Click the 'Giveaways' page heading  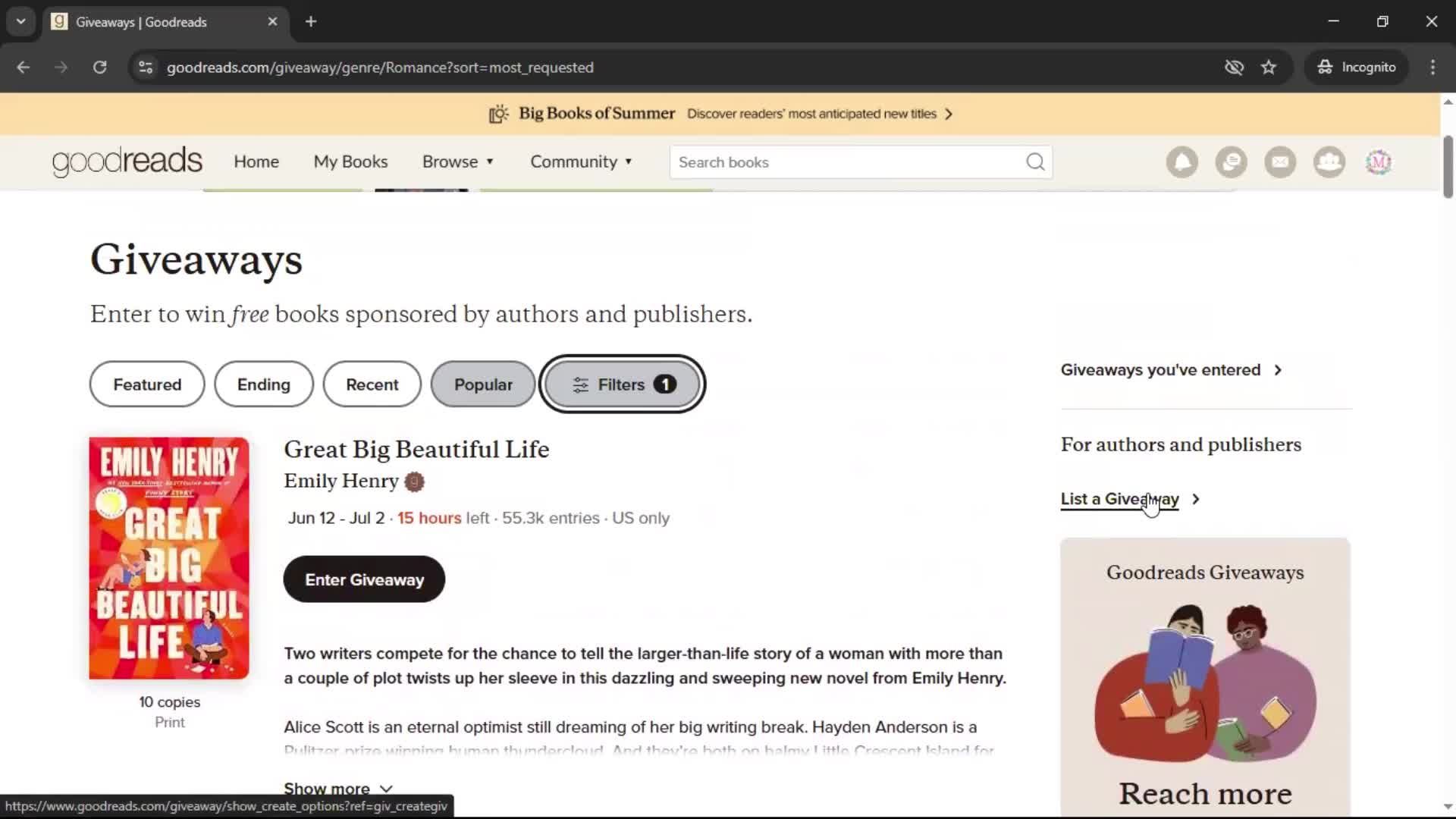[196, 259]
